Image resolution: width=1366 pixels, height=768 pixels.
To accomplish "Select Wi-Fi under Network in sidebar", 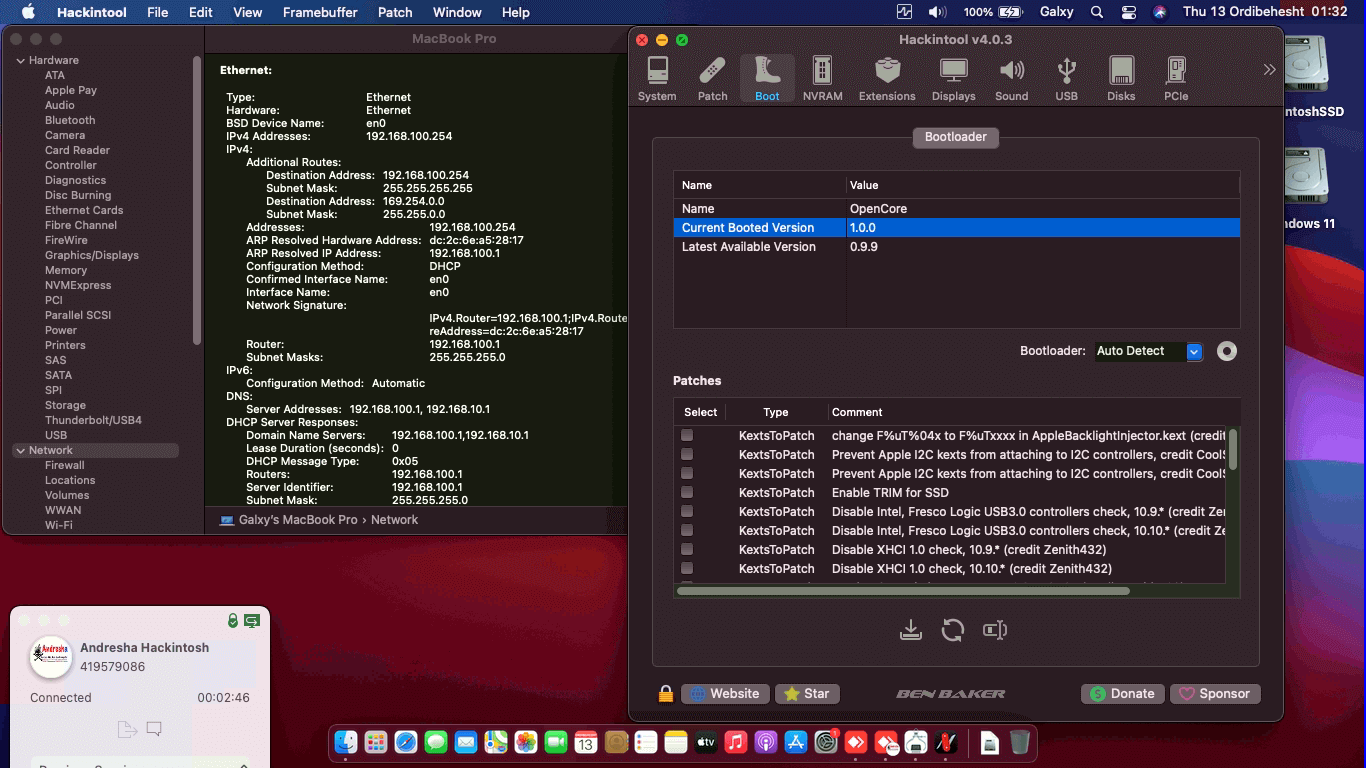I will 59,525.
